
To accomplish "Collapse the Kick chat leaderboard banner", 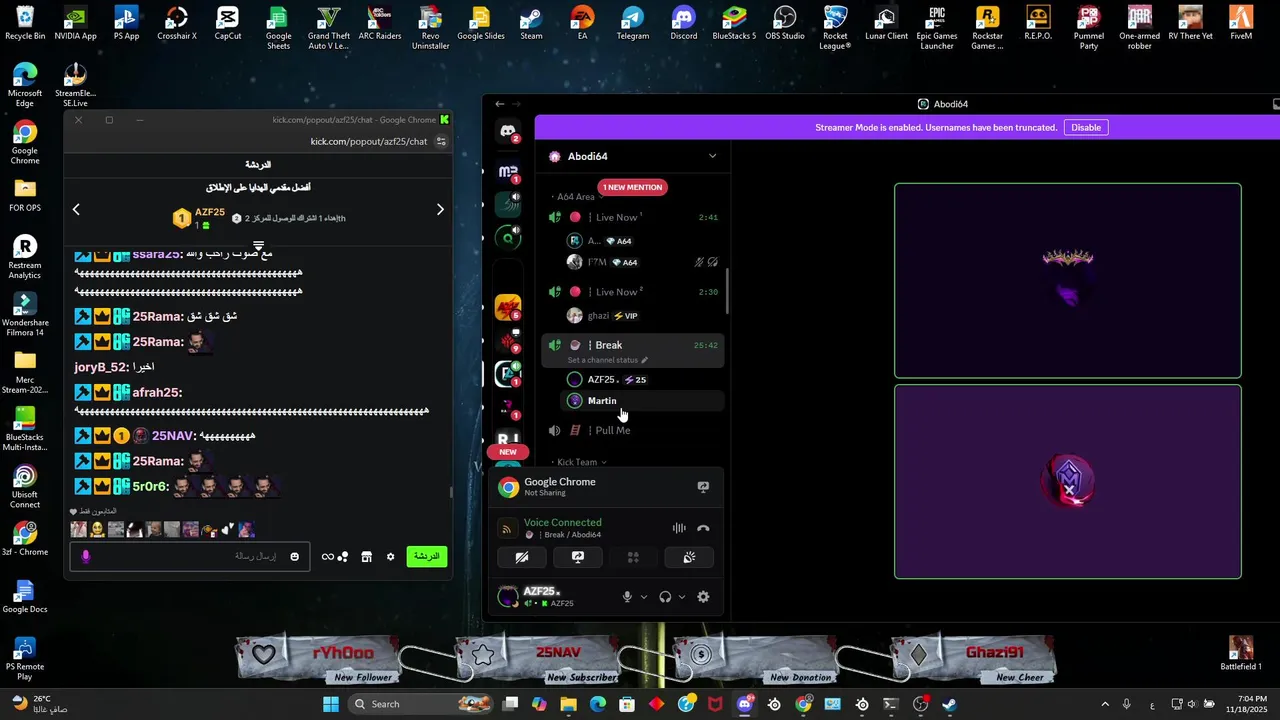I will pos(258,245).
